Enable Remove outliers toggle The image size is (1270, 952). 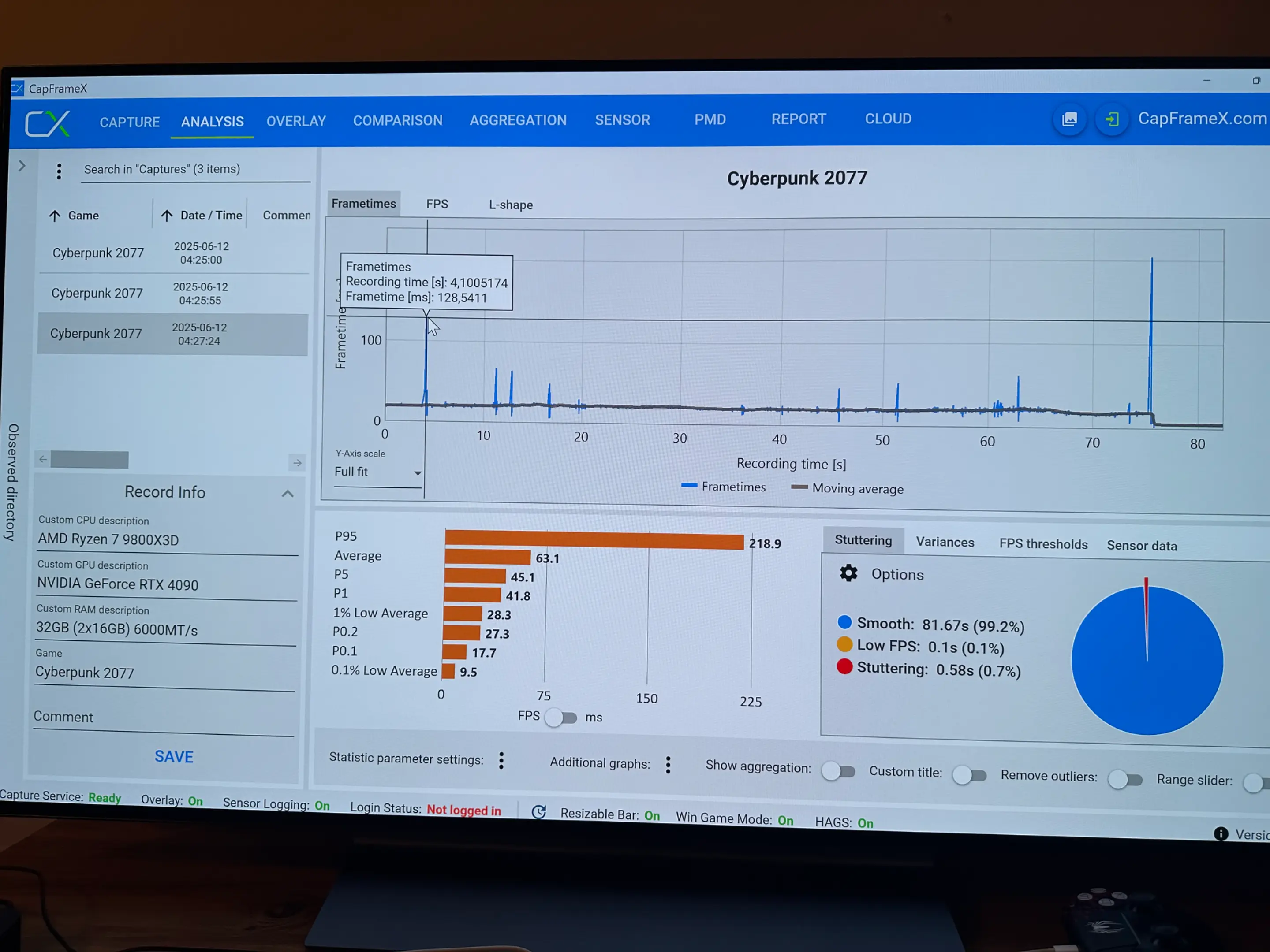point(1125,779)
